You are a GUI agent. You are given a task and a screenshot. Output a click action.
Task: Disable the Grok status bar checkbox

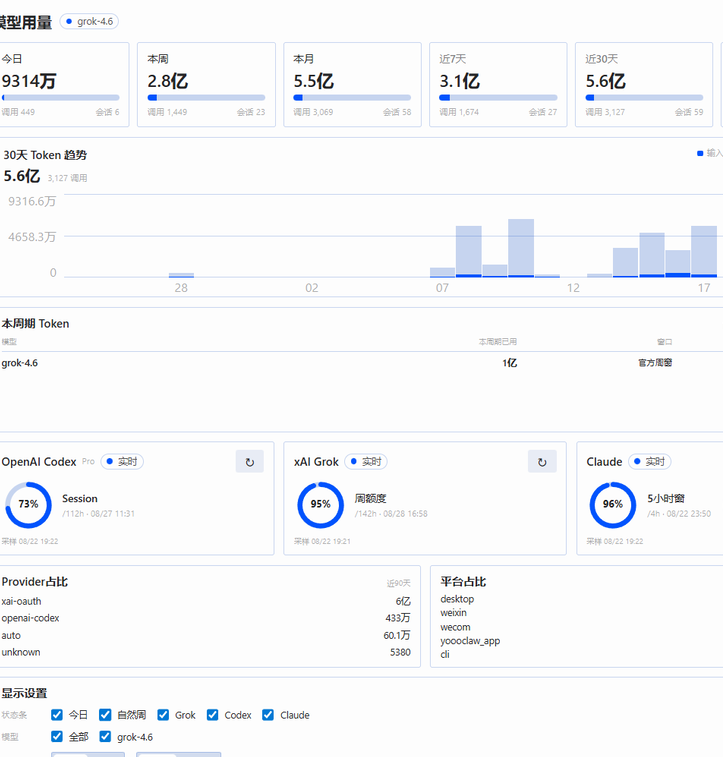[163, 715]
